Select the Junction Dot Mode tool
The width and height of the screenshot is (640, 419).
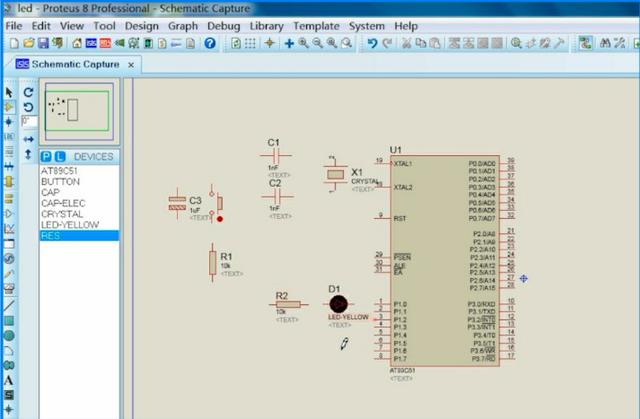click(9, 122)
